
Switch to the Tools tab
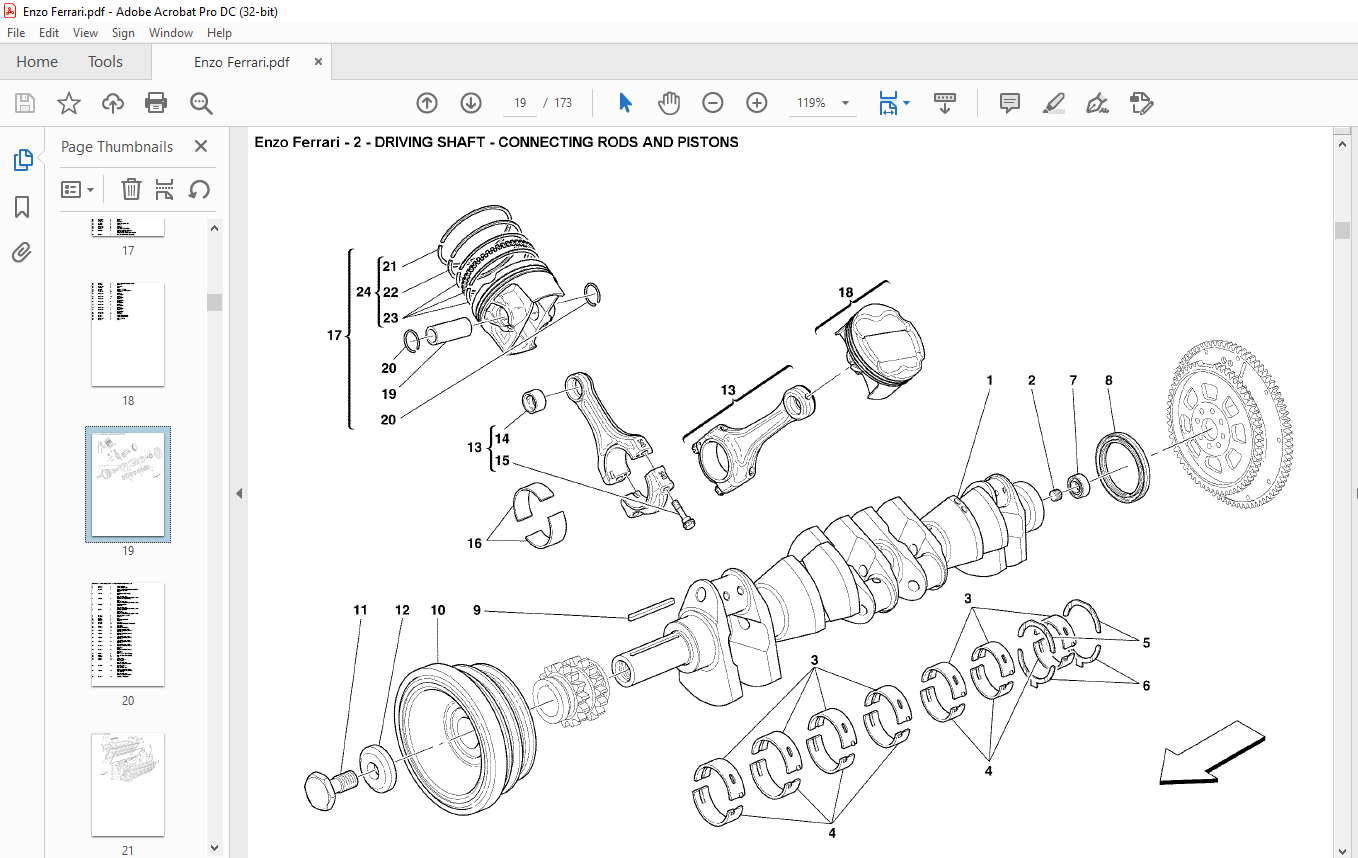point(105,62)
